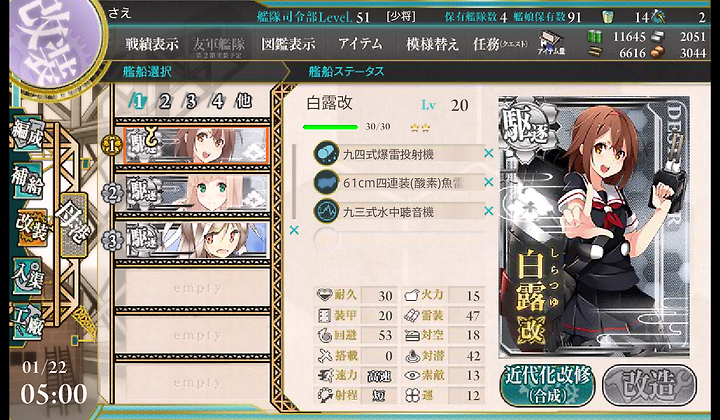Viewport: 720px width, 420px height.
Task: Click the 改造 remodel button
Action: 649,385
